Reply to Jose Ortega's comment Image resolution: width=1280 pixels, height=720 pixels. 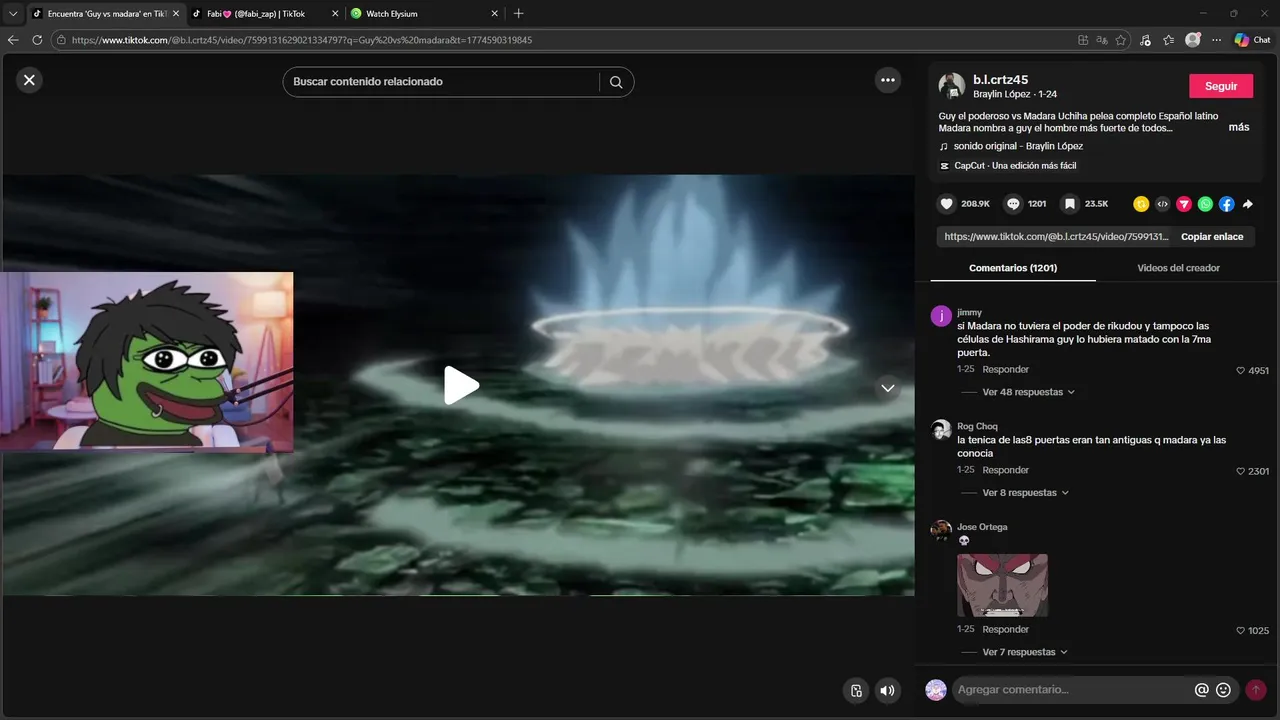(x=1005, y=629)
